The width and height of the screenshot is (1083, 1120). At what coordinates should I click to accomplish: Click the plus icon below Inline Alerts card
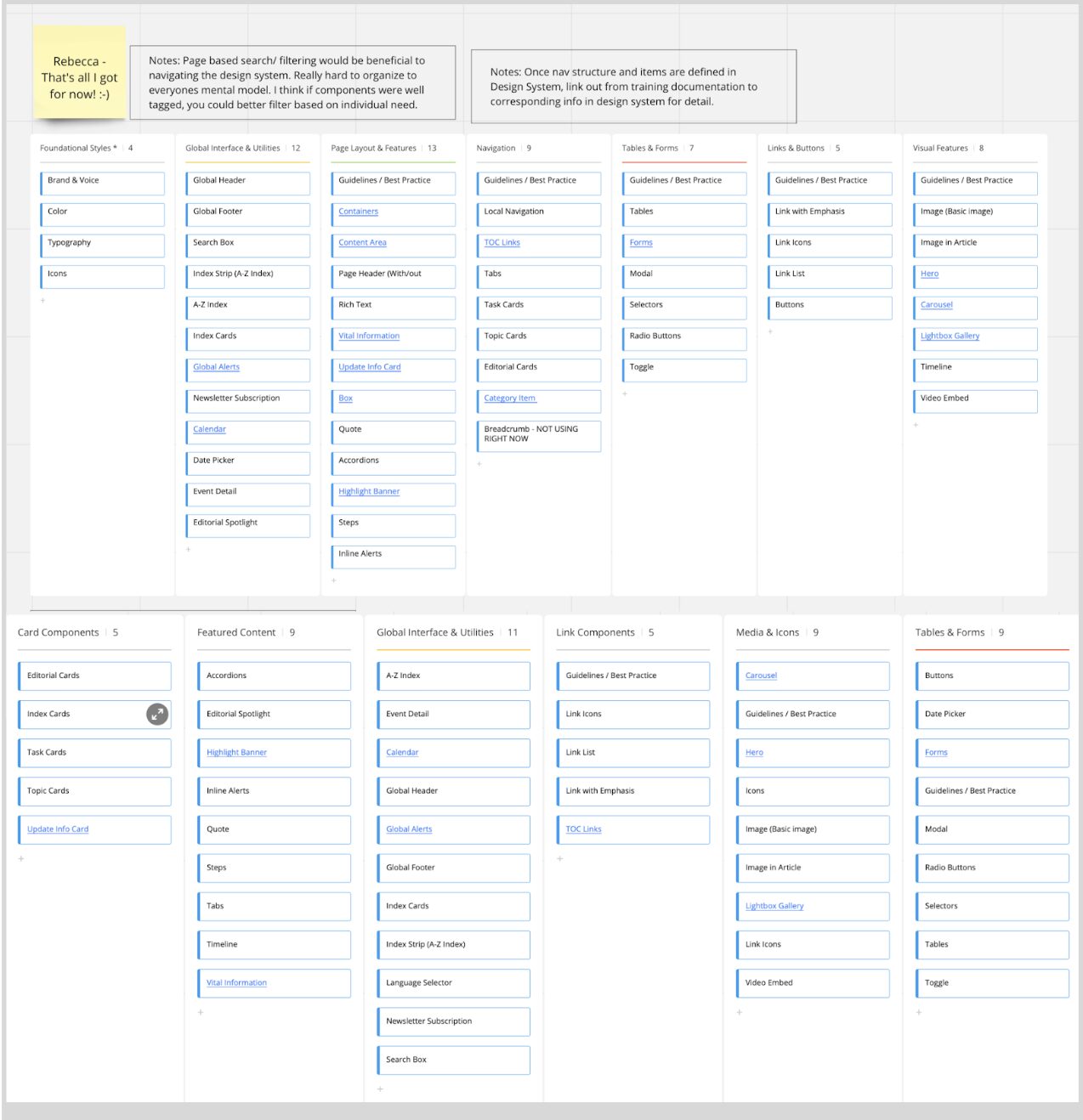[334, 580]
